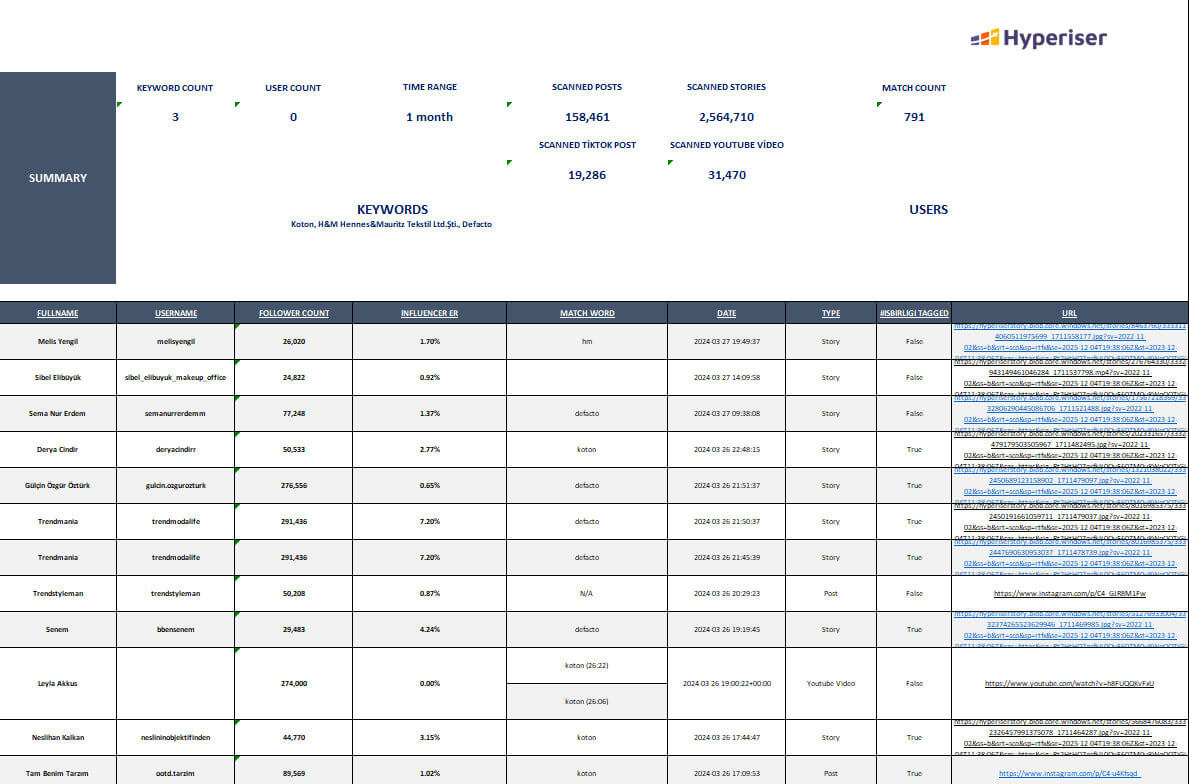Click the keywords list under KEYWORDS
The width and height of the screenshot is (1189, 784).
[392, 224]
